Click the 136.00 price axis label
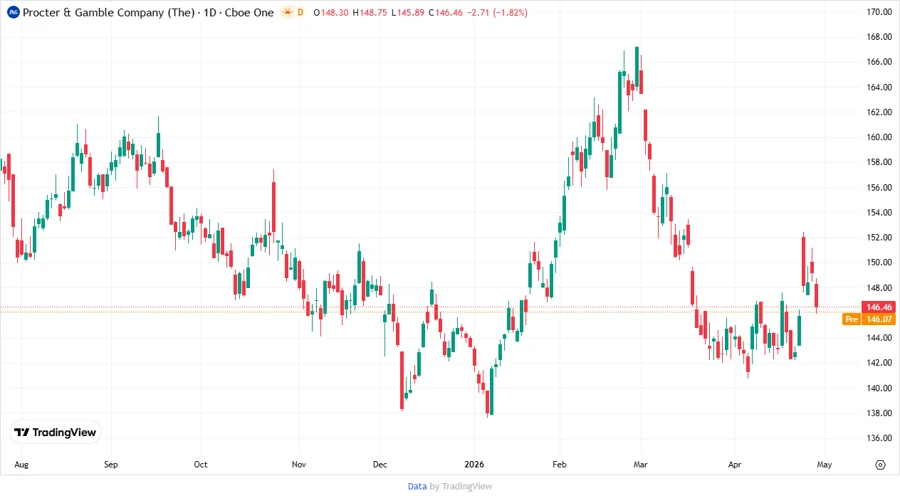The height and width of the screenshot is (498, 900). 879,438
